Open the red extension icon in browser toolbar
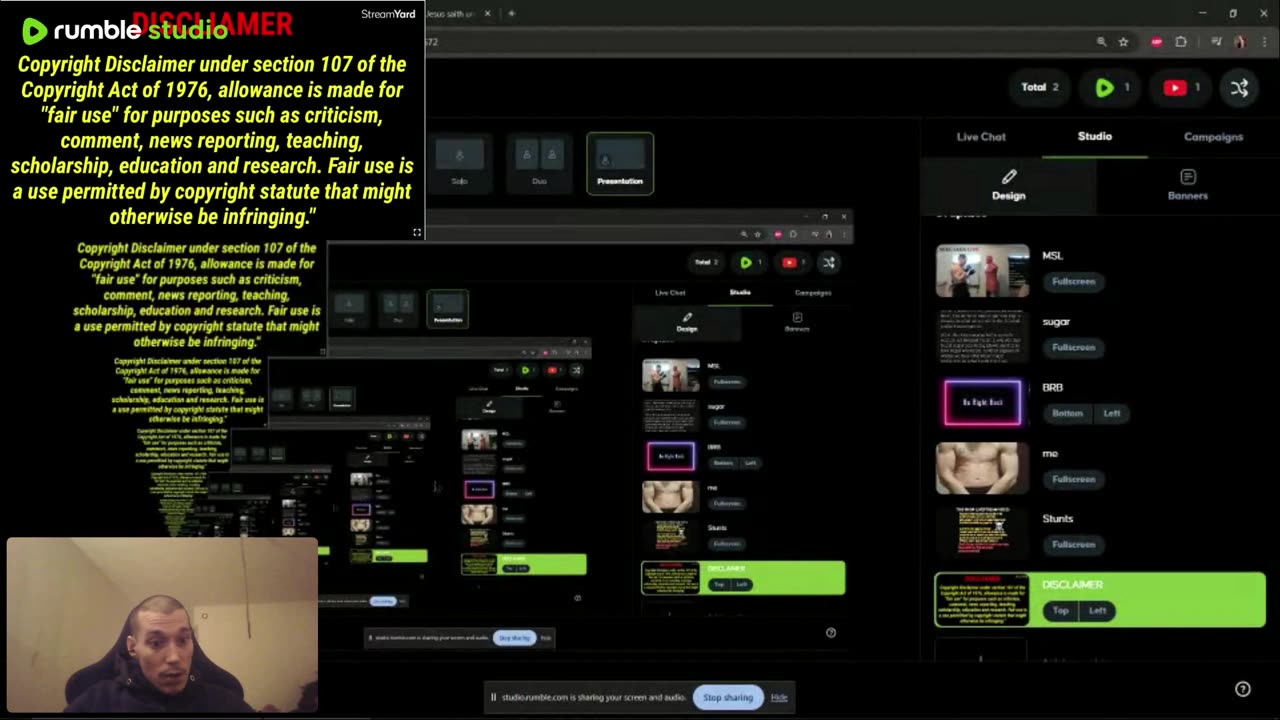 pos(1157,42)
